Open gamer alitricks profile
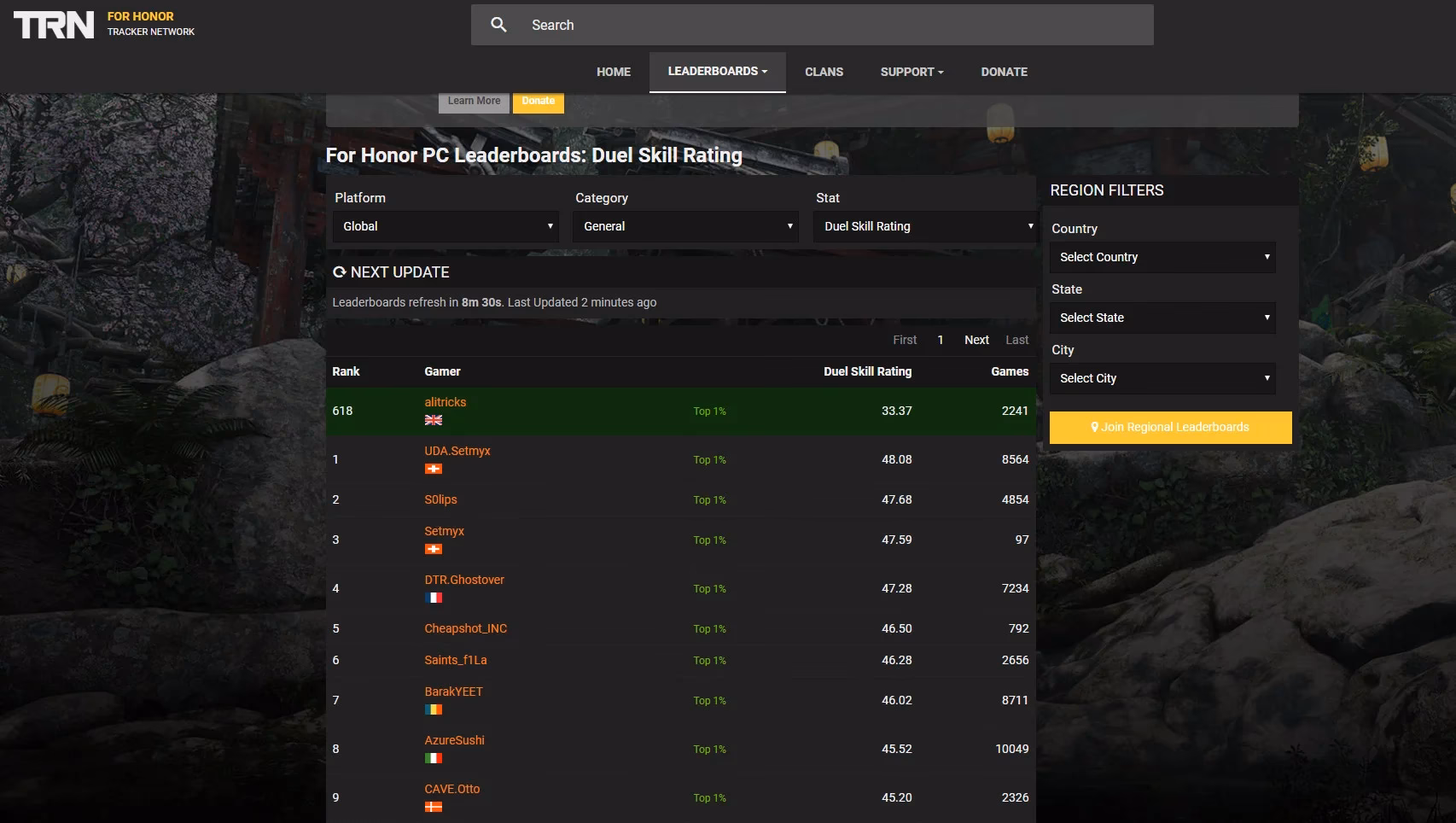This screenshot has height=823, width=1456. [446, 402]
